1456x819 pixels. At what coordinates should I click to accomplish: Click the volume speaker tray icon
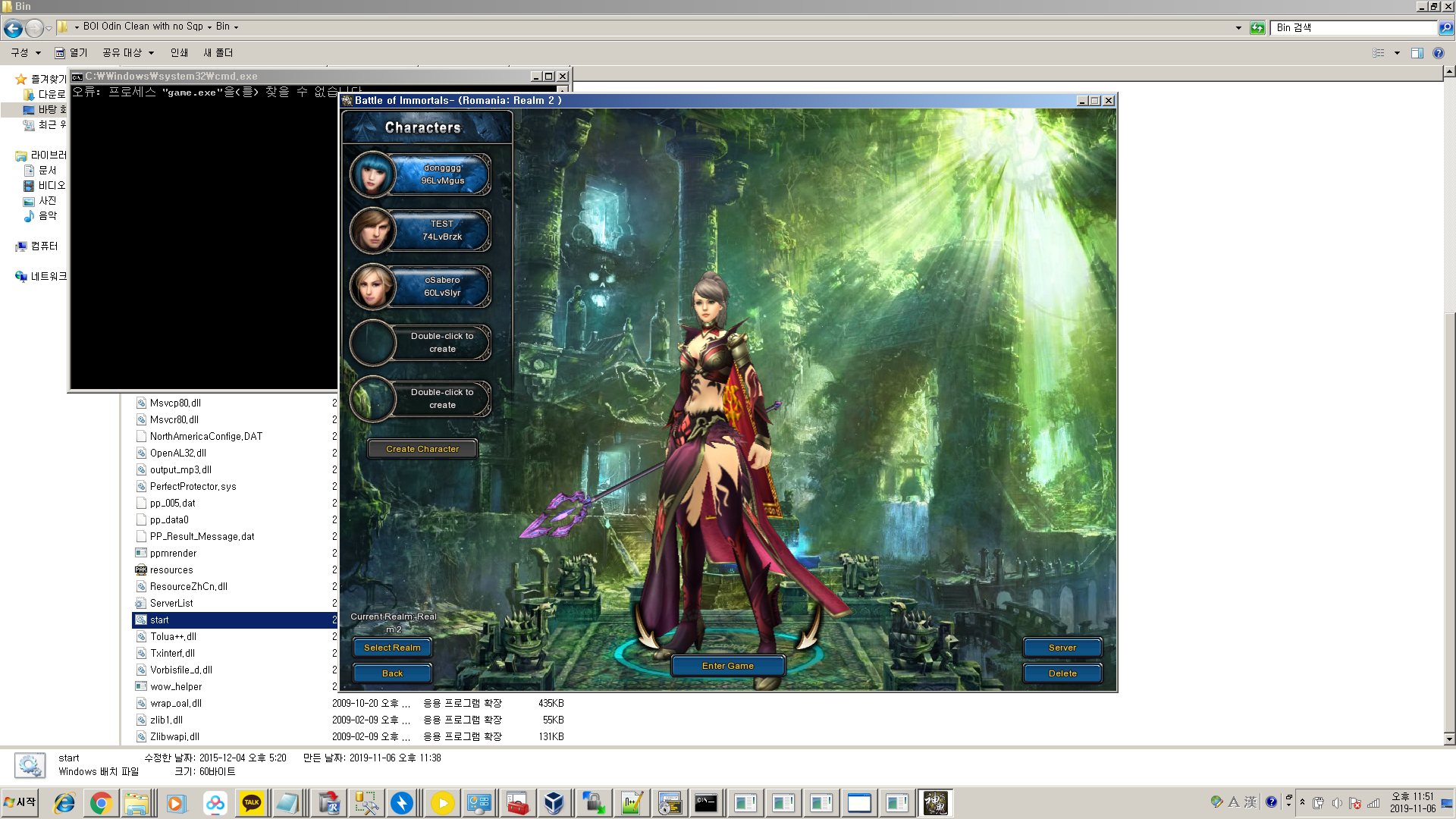point(1337,803)
